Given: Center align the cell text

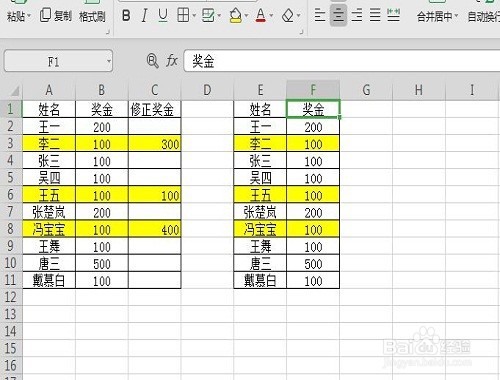Looking at the screenshot, I should [x=338, y=15].
